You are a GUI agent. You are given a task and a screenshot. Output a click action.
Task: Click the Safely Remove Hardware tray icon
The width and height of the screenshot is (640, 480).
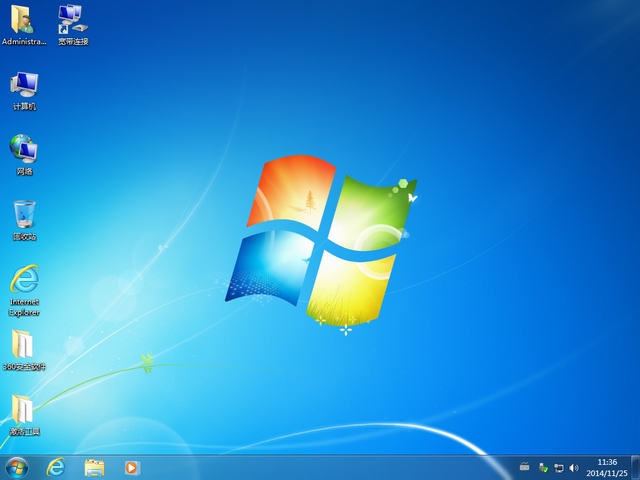pyautogui.click(x=542, y=467)
